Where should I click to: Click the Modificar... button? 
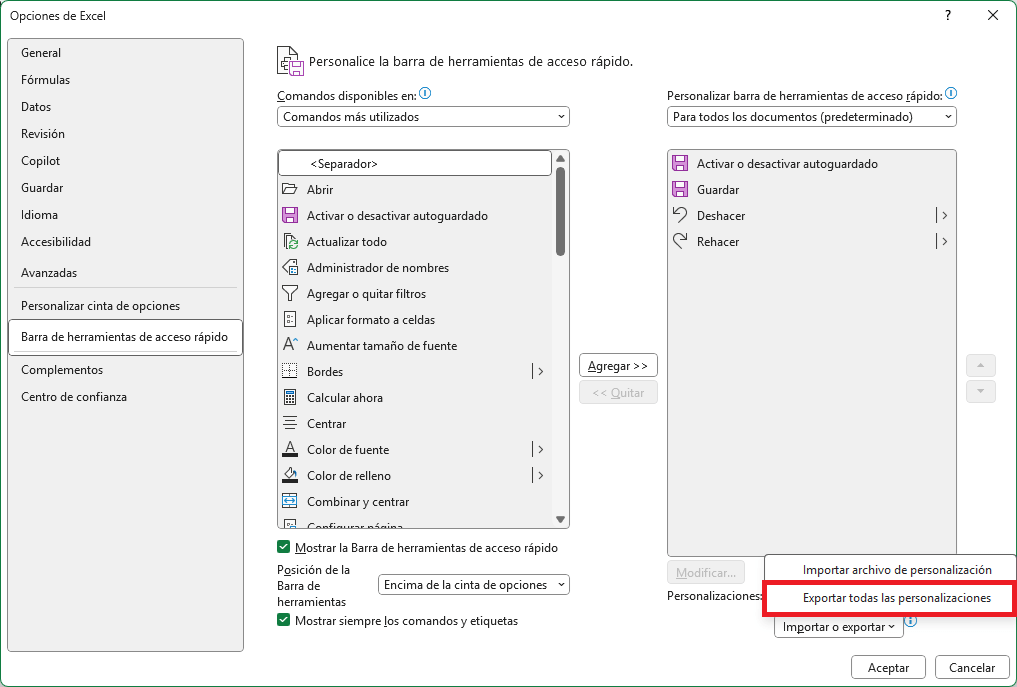(x=706, y=572)
